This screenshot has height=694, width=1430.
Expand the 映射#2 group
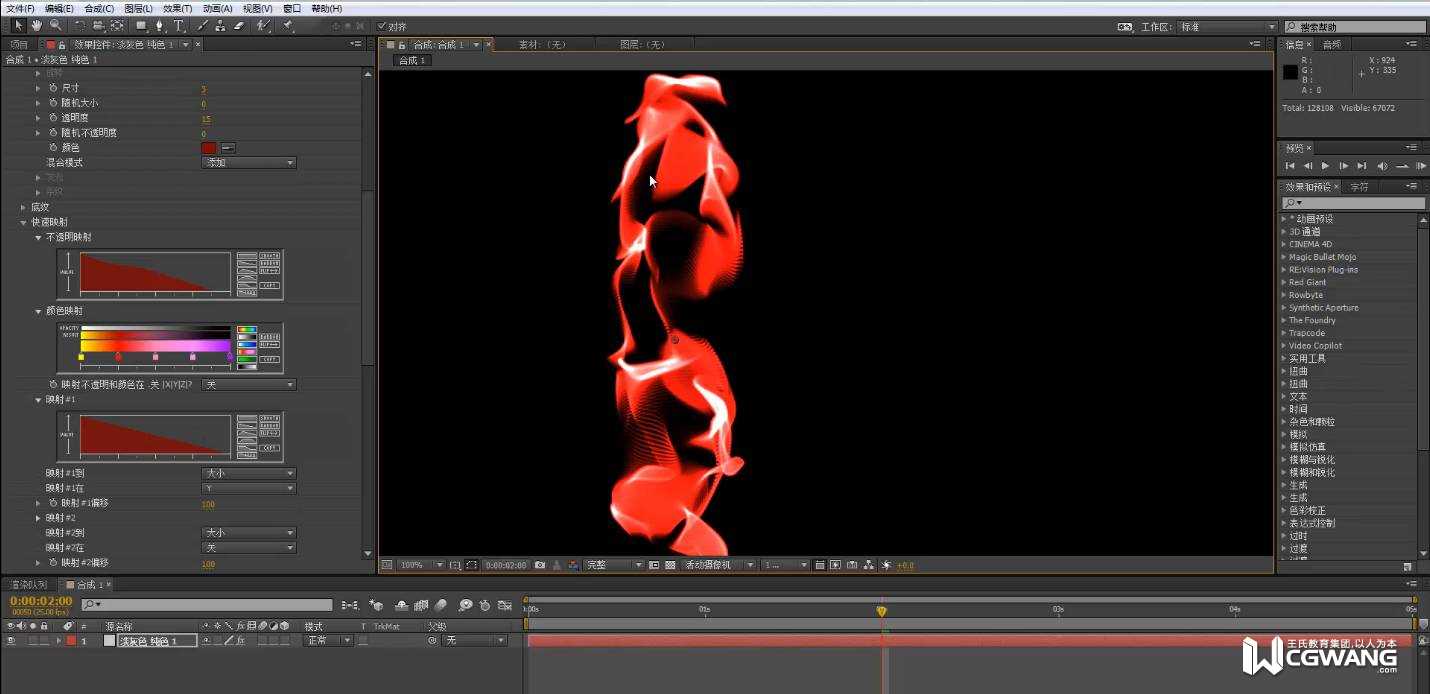tap(39, 518)
